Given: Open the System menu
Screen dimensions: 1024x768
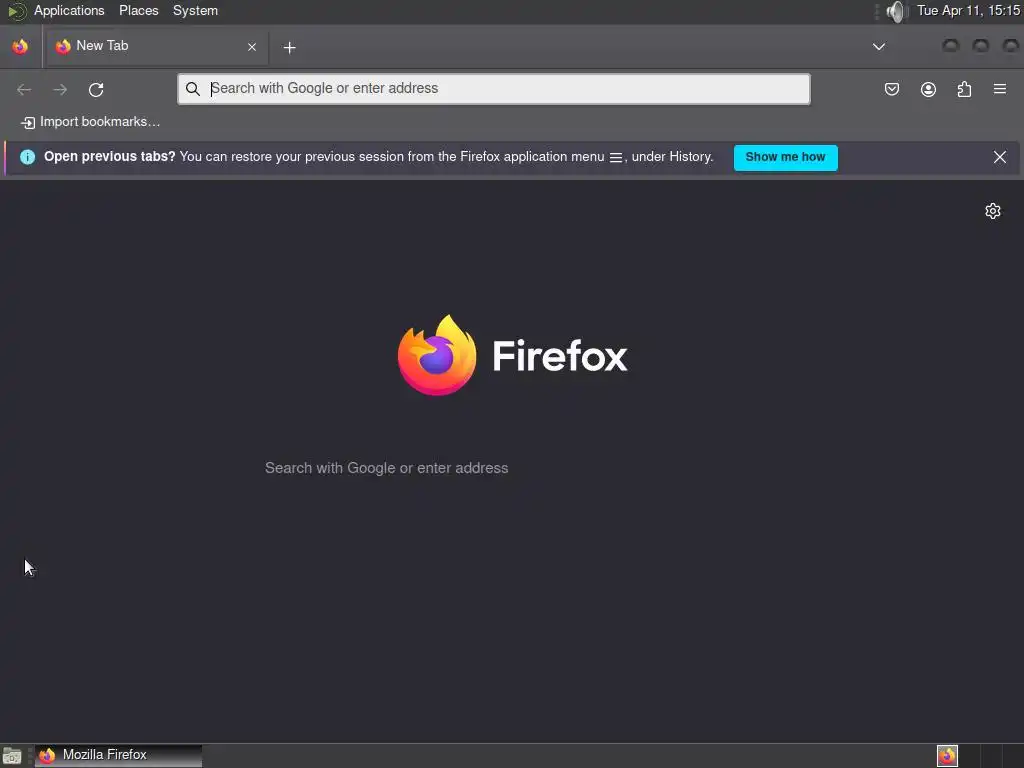Looking at the screenshot, I should 195,10.
